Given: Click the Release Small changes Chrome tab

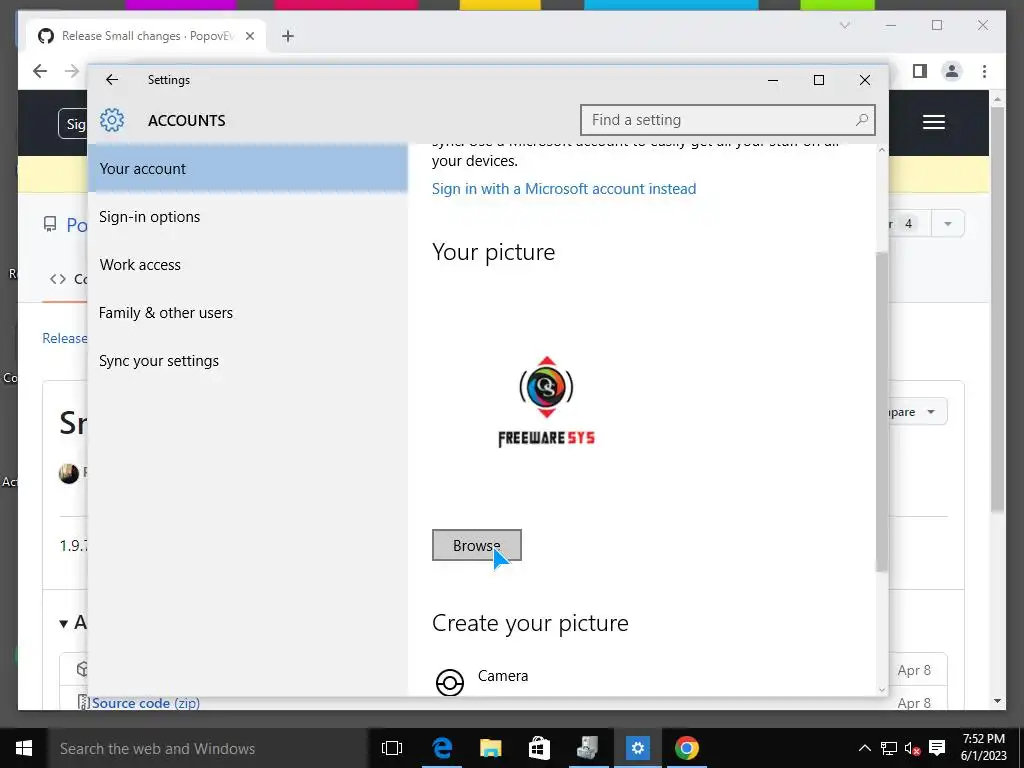Looking at the screenshot, I should coord(146,36).
